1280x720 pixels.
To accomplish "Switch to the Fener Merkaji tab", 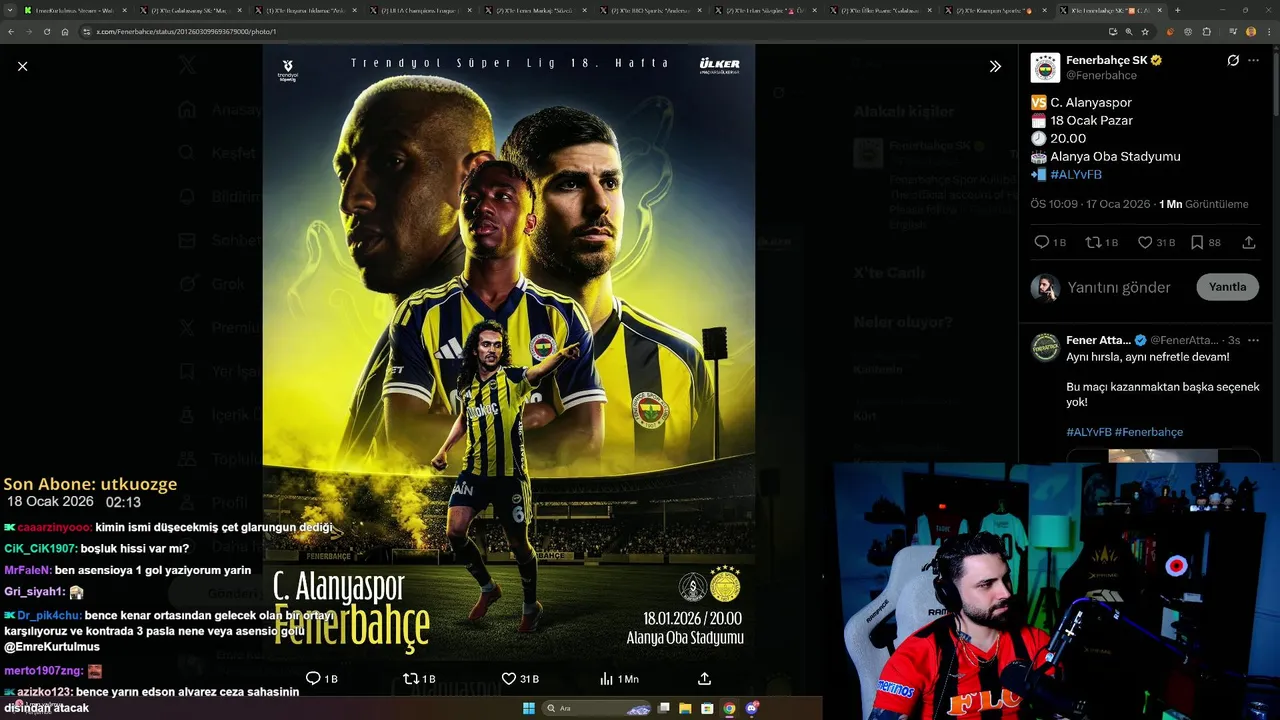I will coord(537,10).
